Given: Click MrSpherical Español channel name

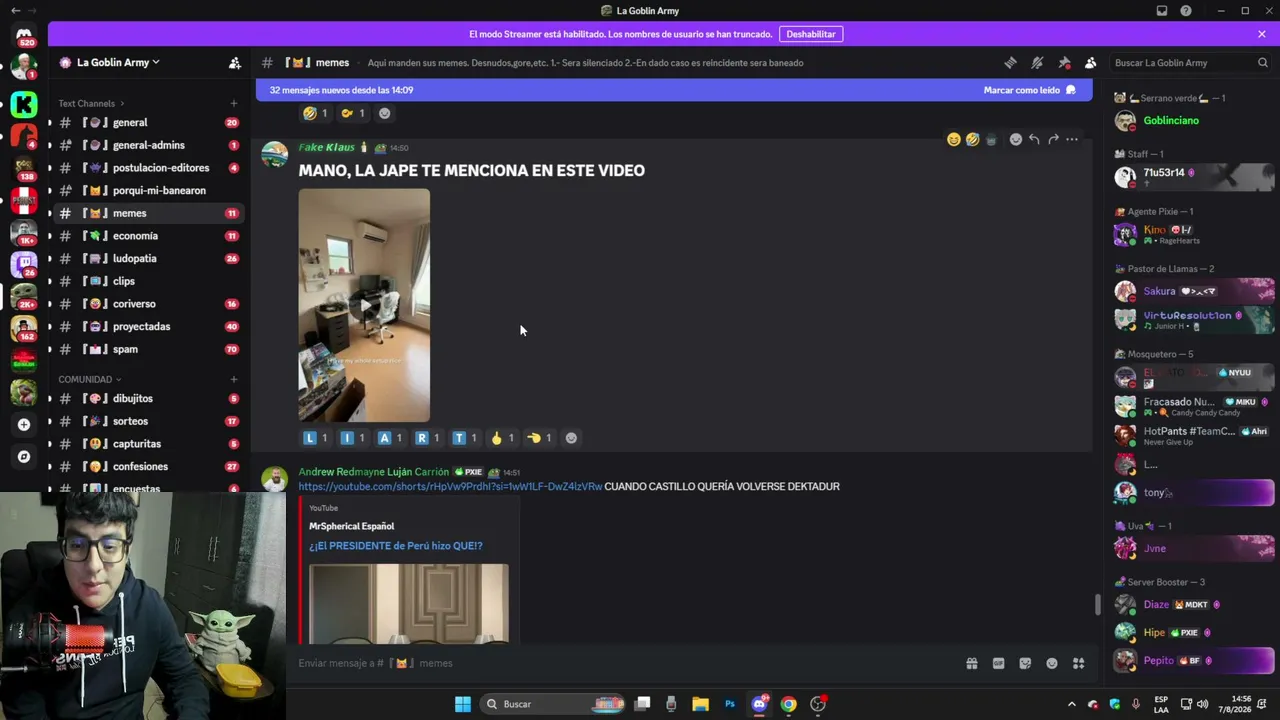Looking at the screenshot, I should [x=351, y=526].
